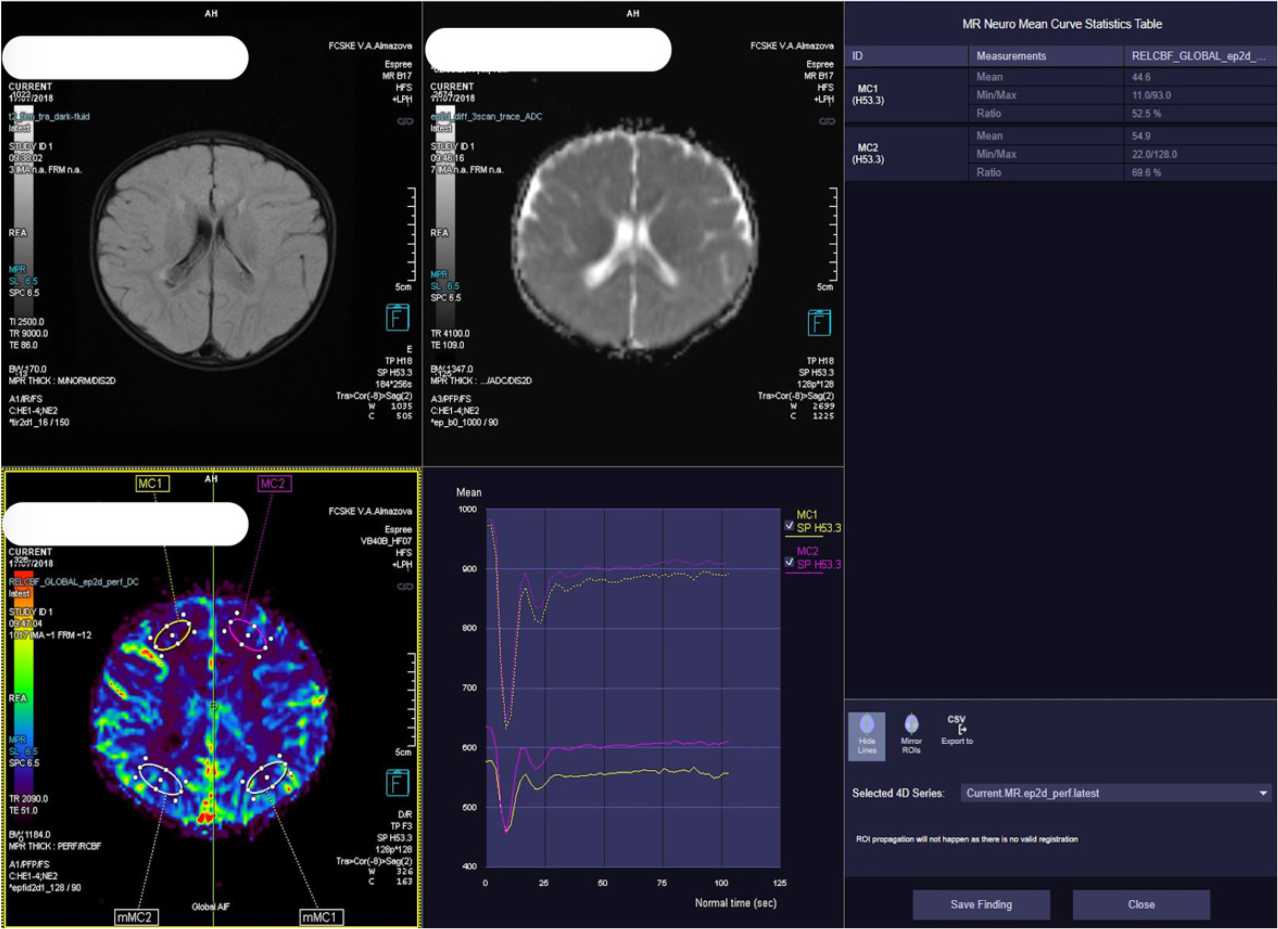Click the mMC1 mirrored ROI label

click(x=321, y=915)
